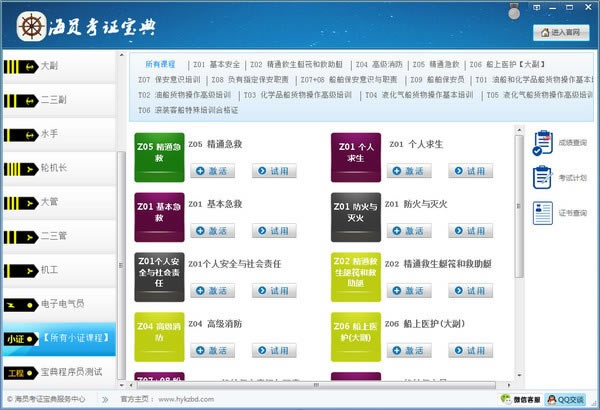Switch to Z04 高级消防 filter tab
The width and height of the screenshot is (600, 410).
[379, 64]
